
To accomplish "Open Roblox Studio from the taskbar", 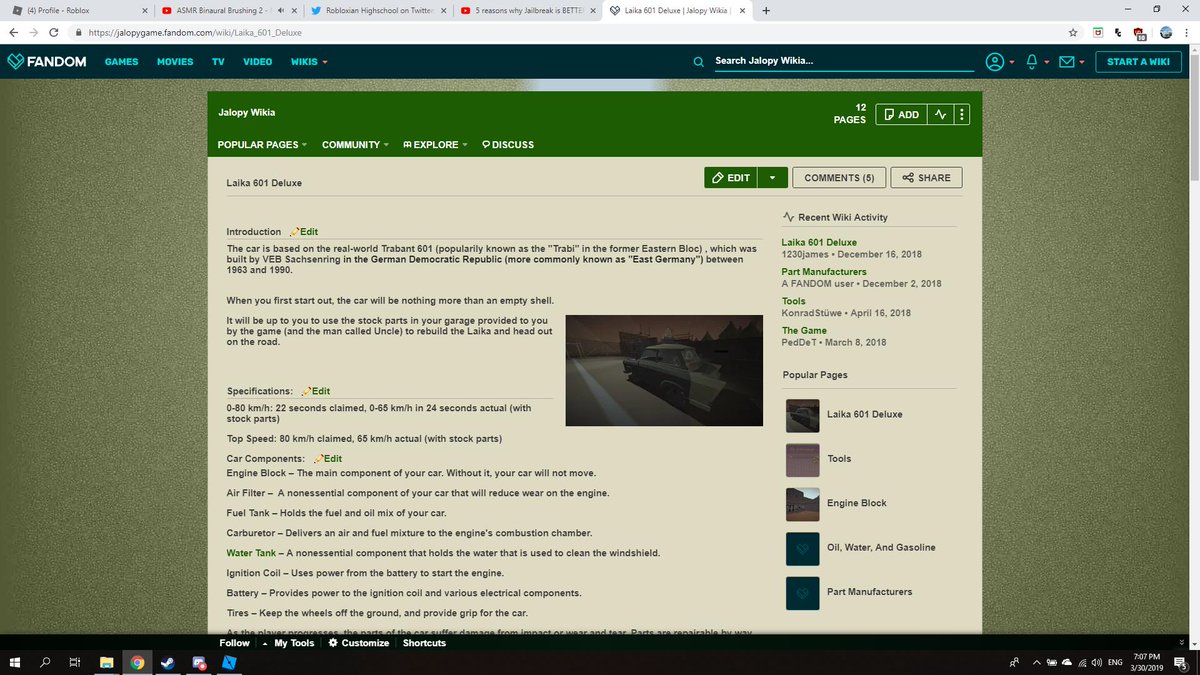I will pos(229,662).
